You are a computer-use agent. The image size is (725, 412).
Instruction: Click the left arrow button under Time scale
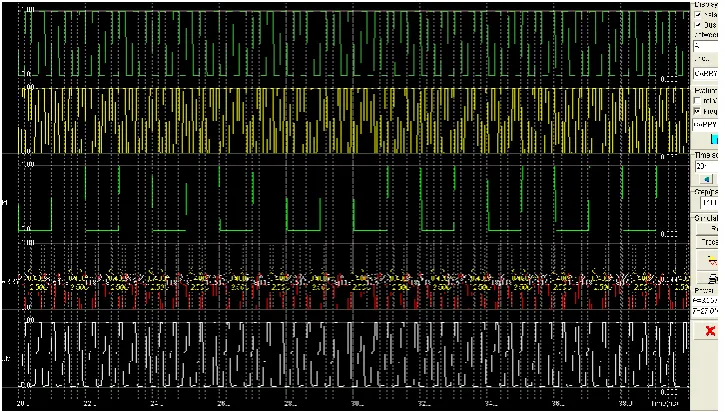[706, 179]
